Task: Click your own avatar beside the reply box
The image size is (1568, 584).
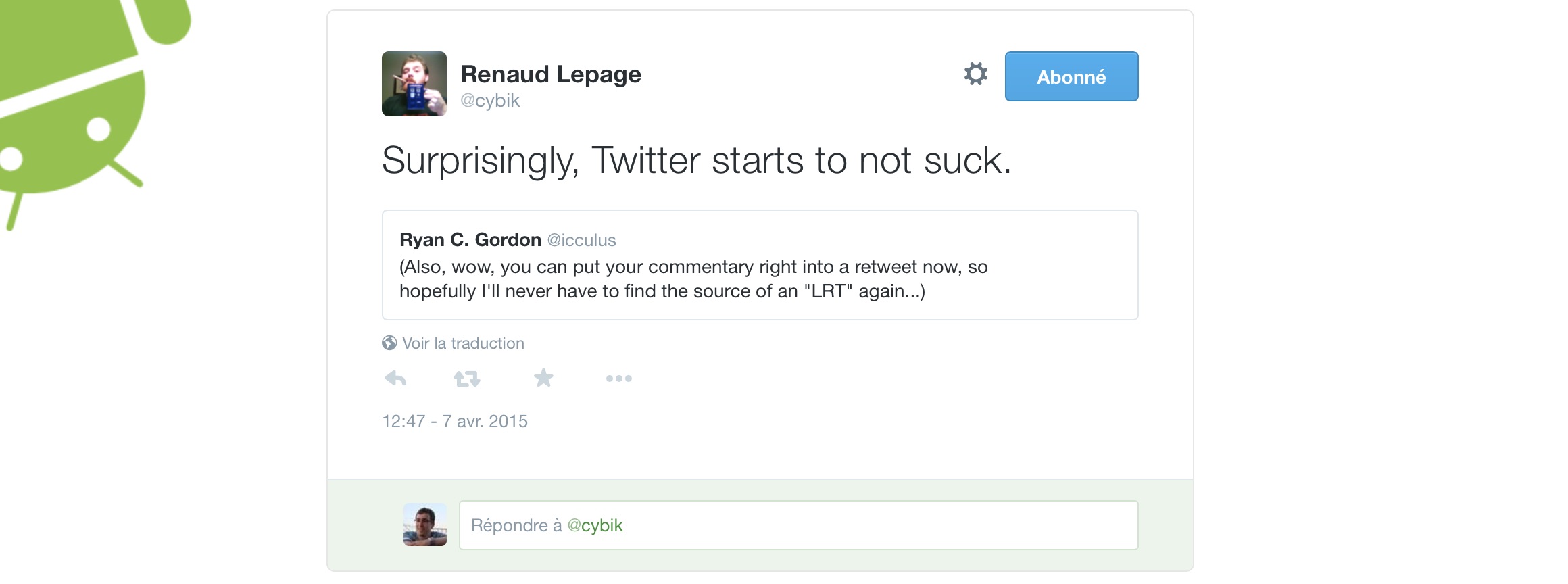Action: point(424,525)
